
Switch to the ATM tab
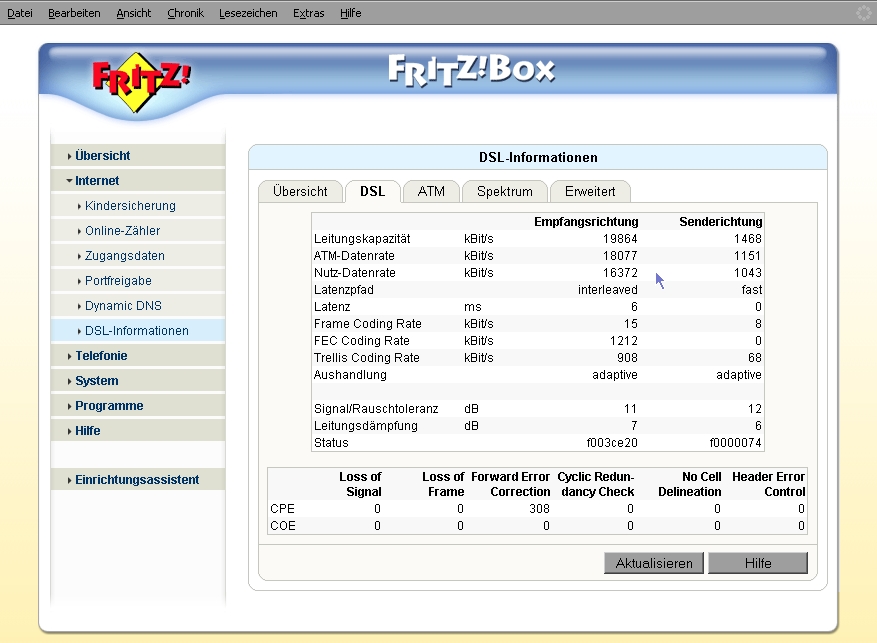coord(431,191)
